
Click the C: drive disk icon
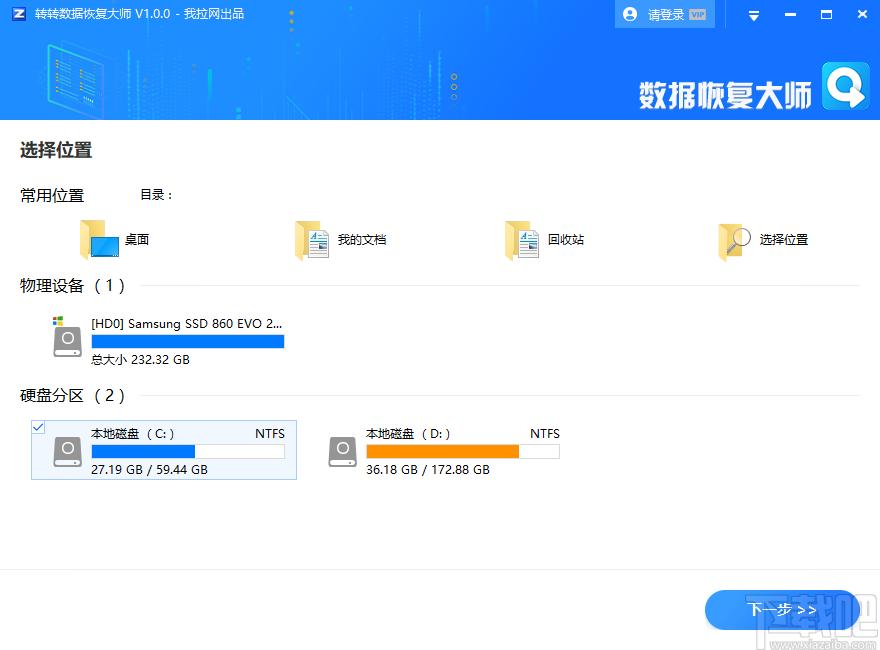click(68, 452)
